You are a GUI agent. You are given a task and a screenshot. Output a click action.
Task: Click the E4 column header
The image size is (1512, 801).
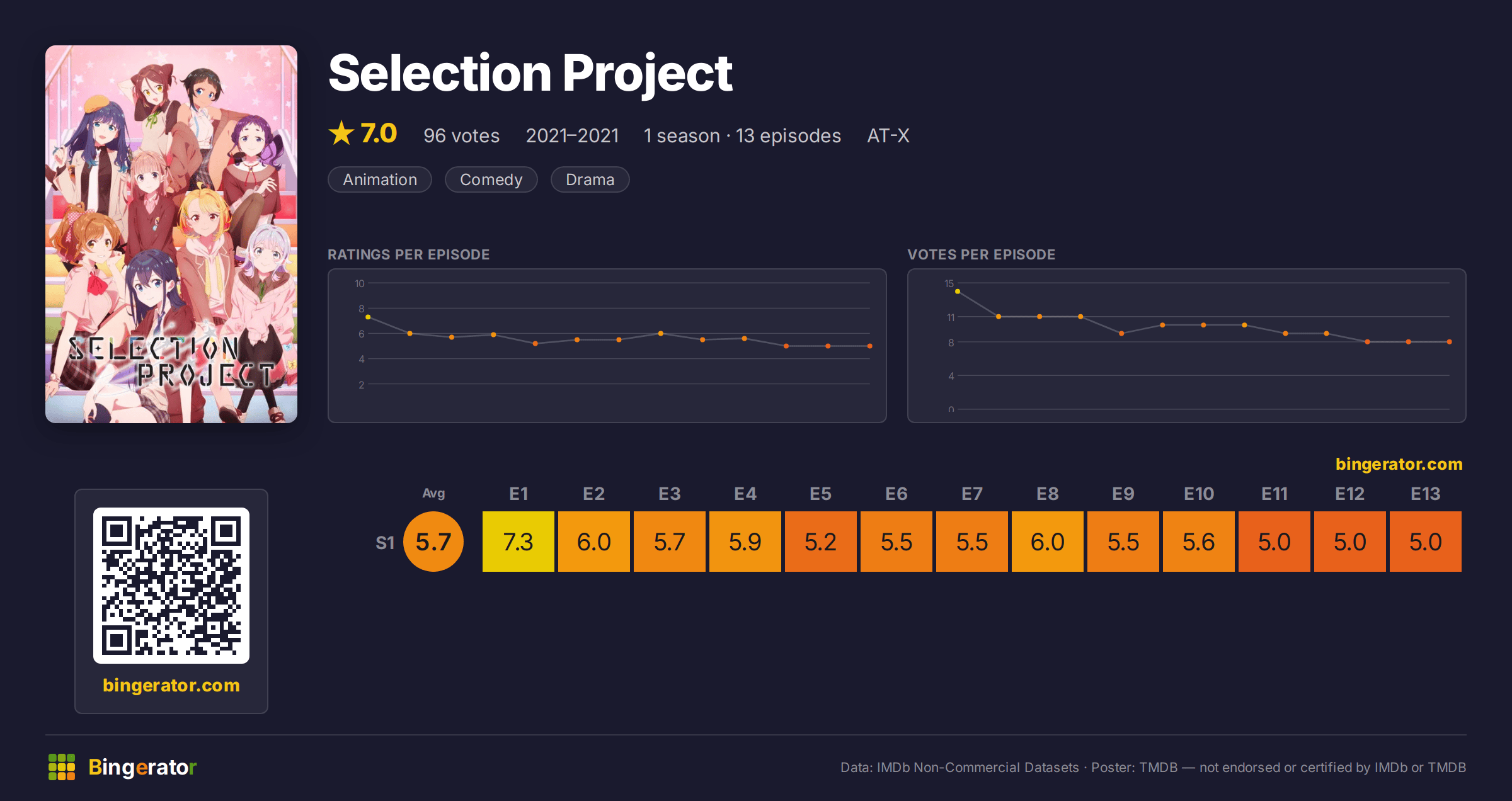coord(745,494)
